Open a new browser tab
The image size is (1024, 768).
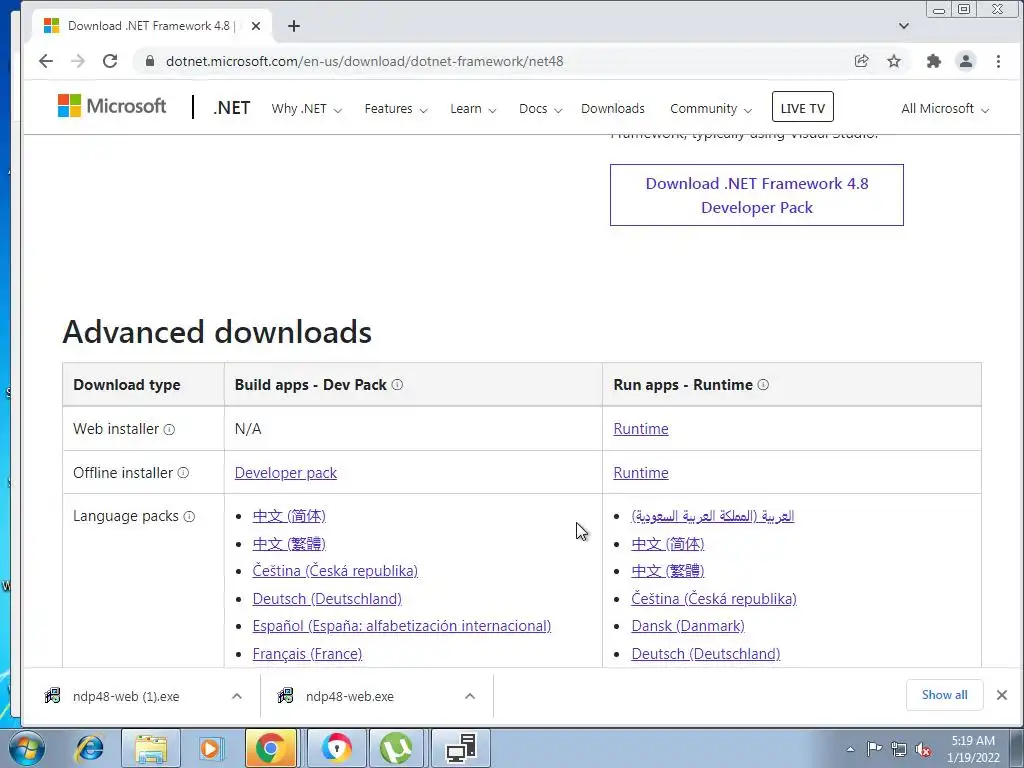tap(294, 26)
